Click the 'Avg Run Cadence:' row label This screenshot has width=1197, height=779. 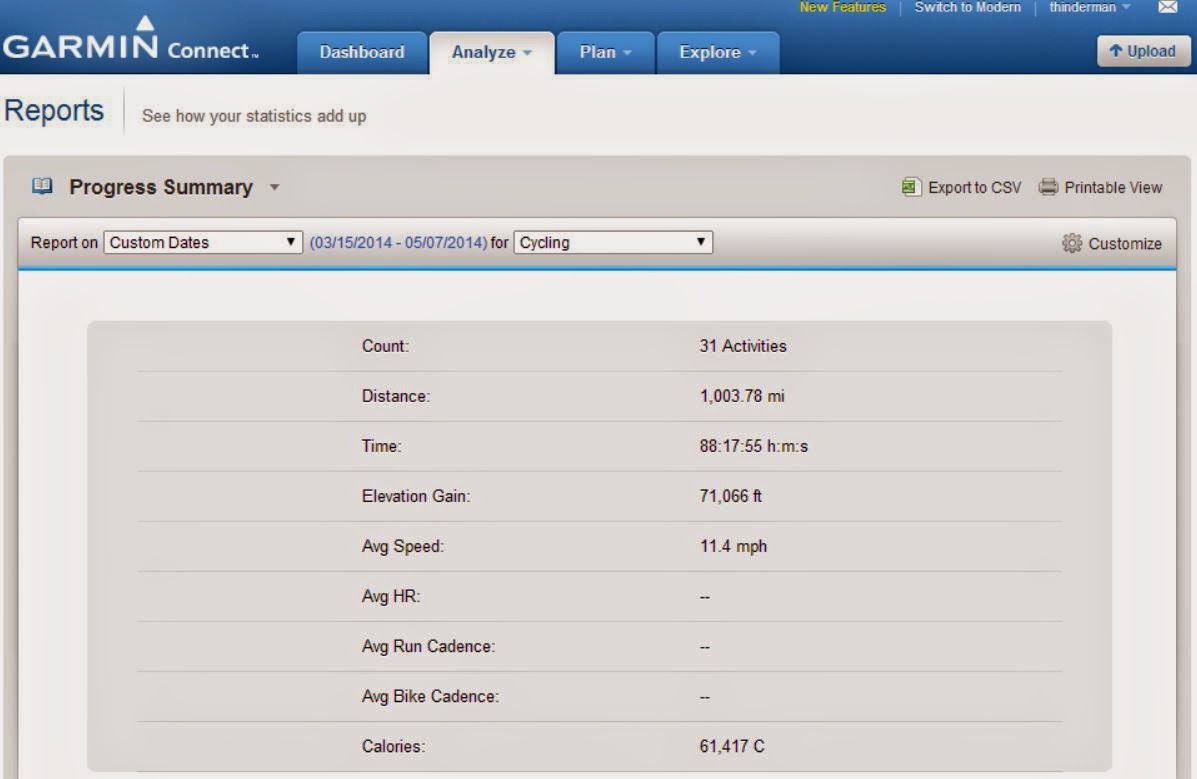[x=428, y=646]
